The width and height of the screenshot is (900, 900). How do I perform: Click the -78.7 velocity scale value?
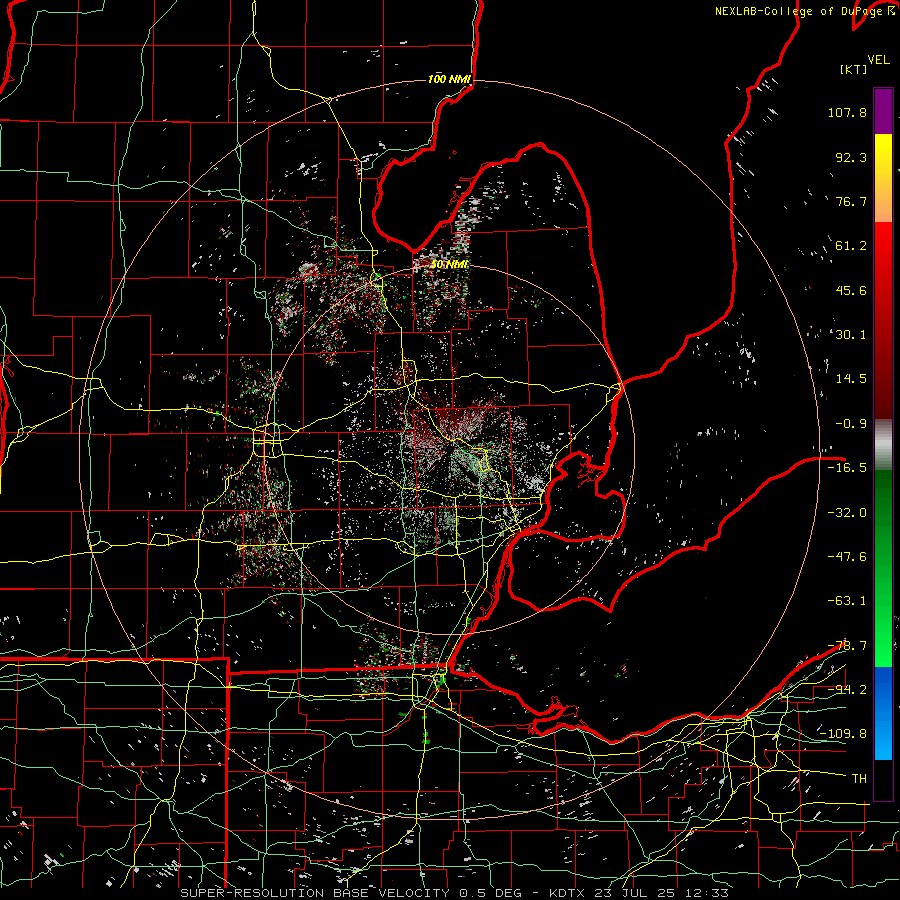pos(847,646)
